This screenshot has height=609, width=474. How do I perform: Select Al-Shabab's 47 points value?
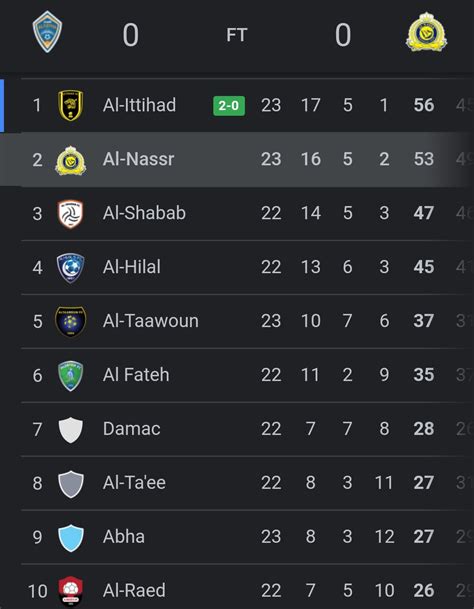click(x=423, y=213)
